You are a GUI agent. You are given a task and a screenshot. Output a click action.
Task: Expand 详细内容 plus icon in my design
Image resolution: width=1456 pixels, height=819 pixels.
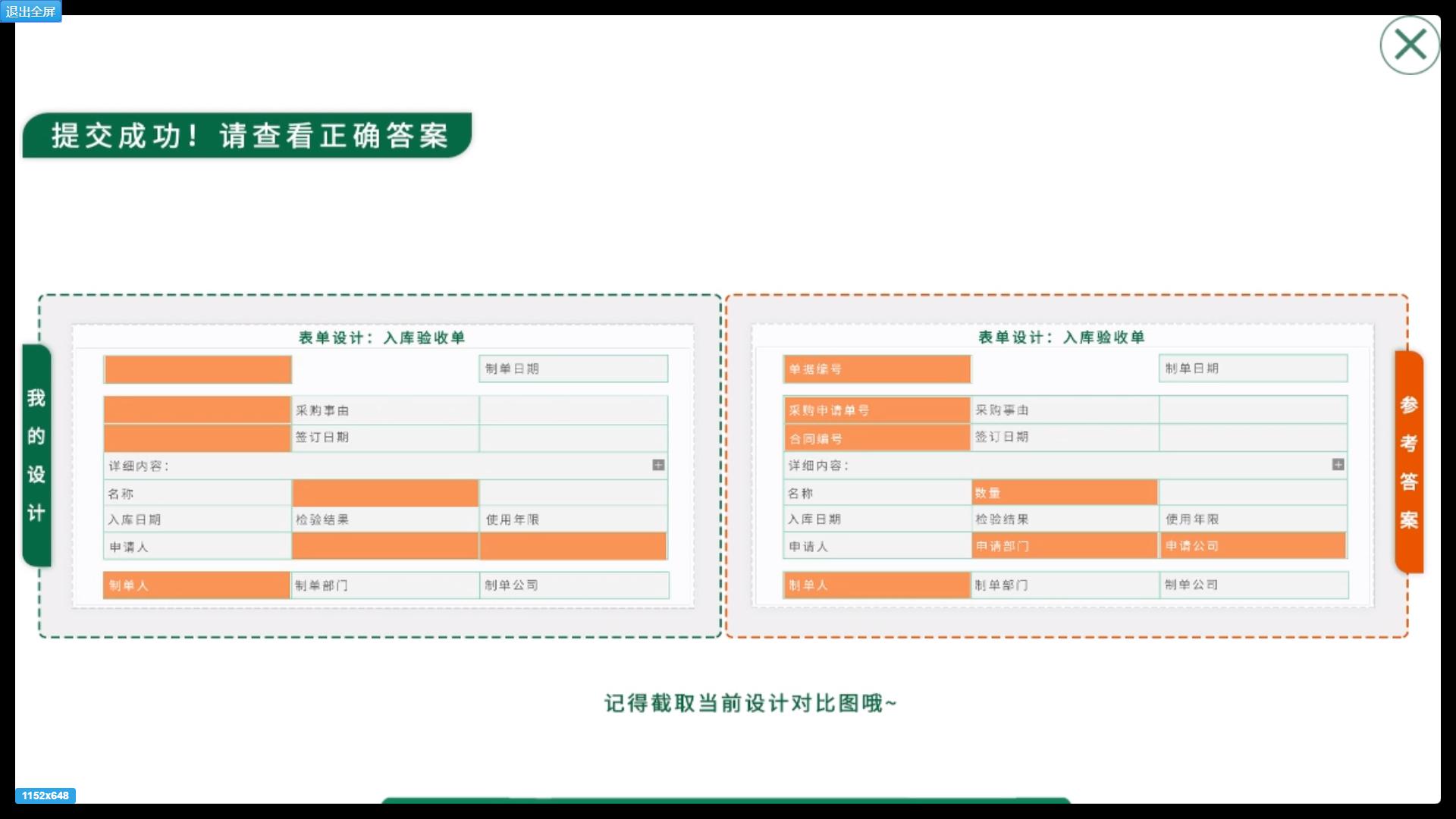(658, 465)
